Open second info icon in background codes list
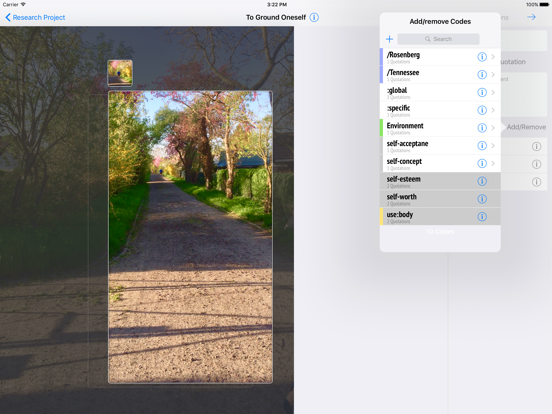Viewport: 552px width, 414px height. (x=536, y=164)
